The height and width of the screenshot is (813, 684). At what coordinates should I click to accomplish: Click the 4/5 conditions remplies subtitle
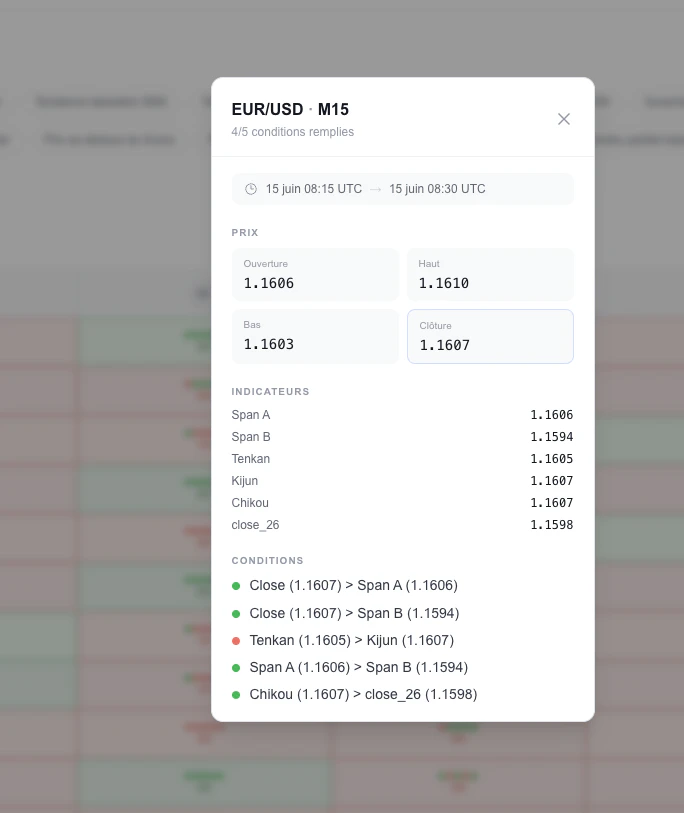tap(292, 132)
